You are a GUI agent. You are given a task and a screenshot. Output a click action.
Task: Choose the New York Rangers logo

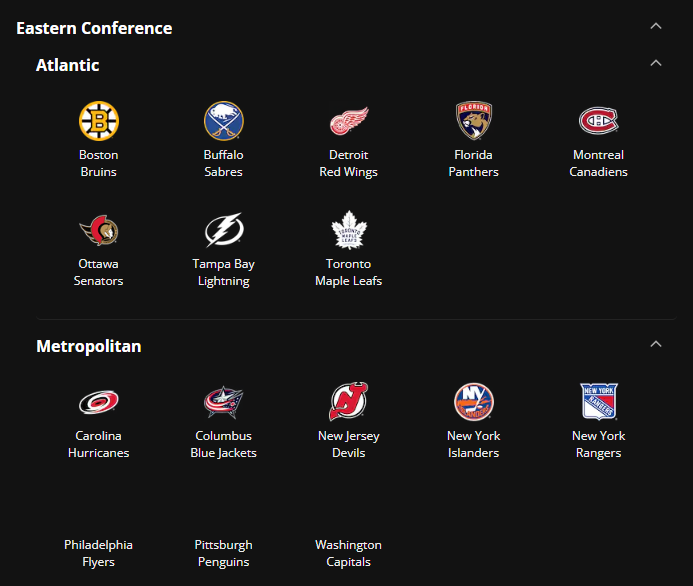[598, 402]
